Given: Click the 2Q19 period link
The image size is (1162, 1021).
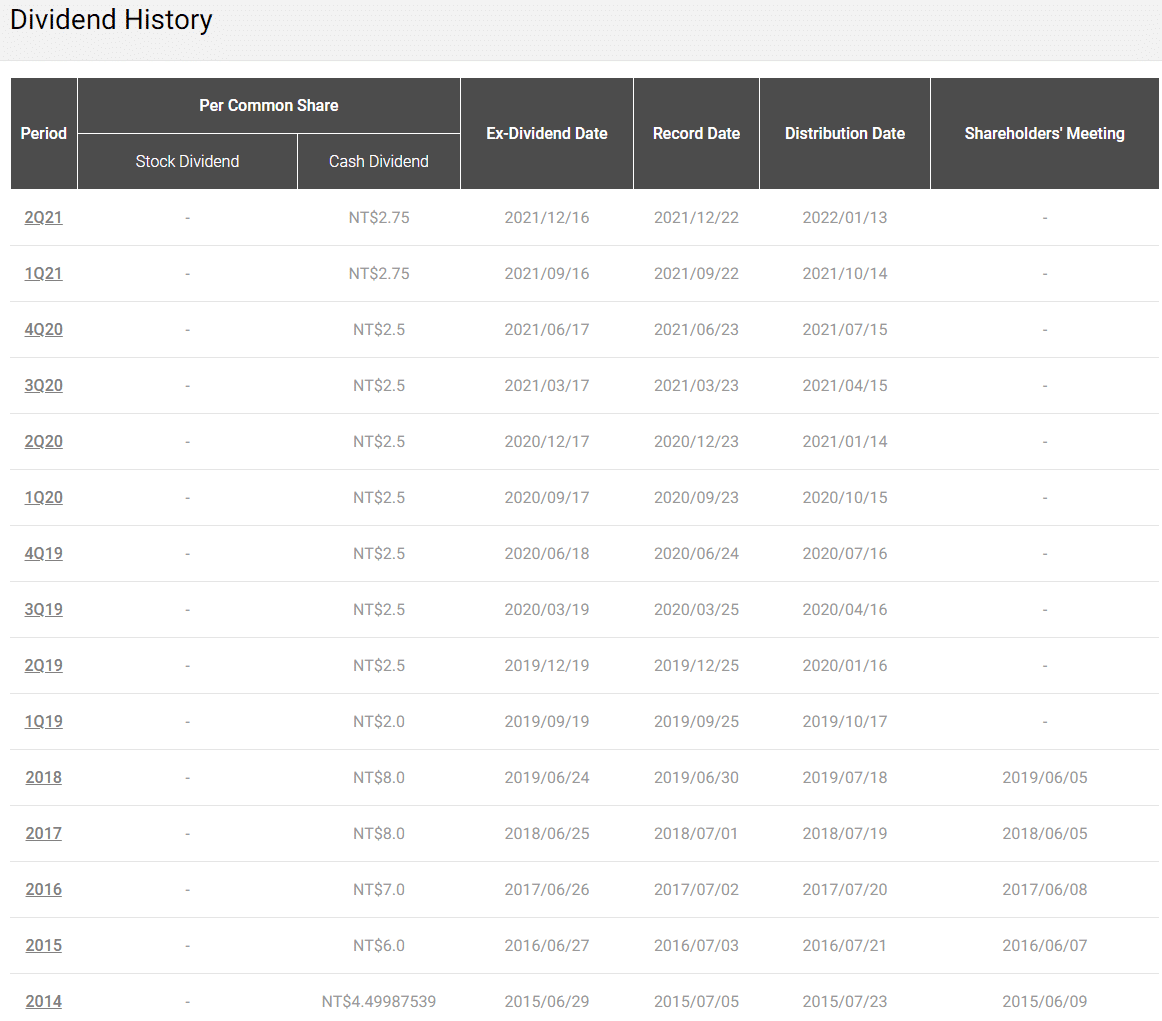Looking at the screenshot, I should coord(43,665).
